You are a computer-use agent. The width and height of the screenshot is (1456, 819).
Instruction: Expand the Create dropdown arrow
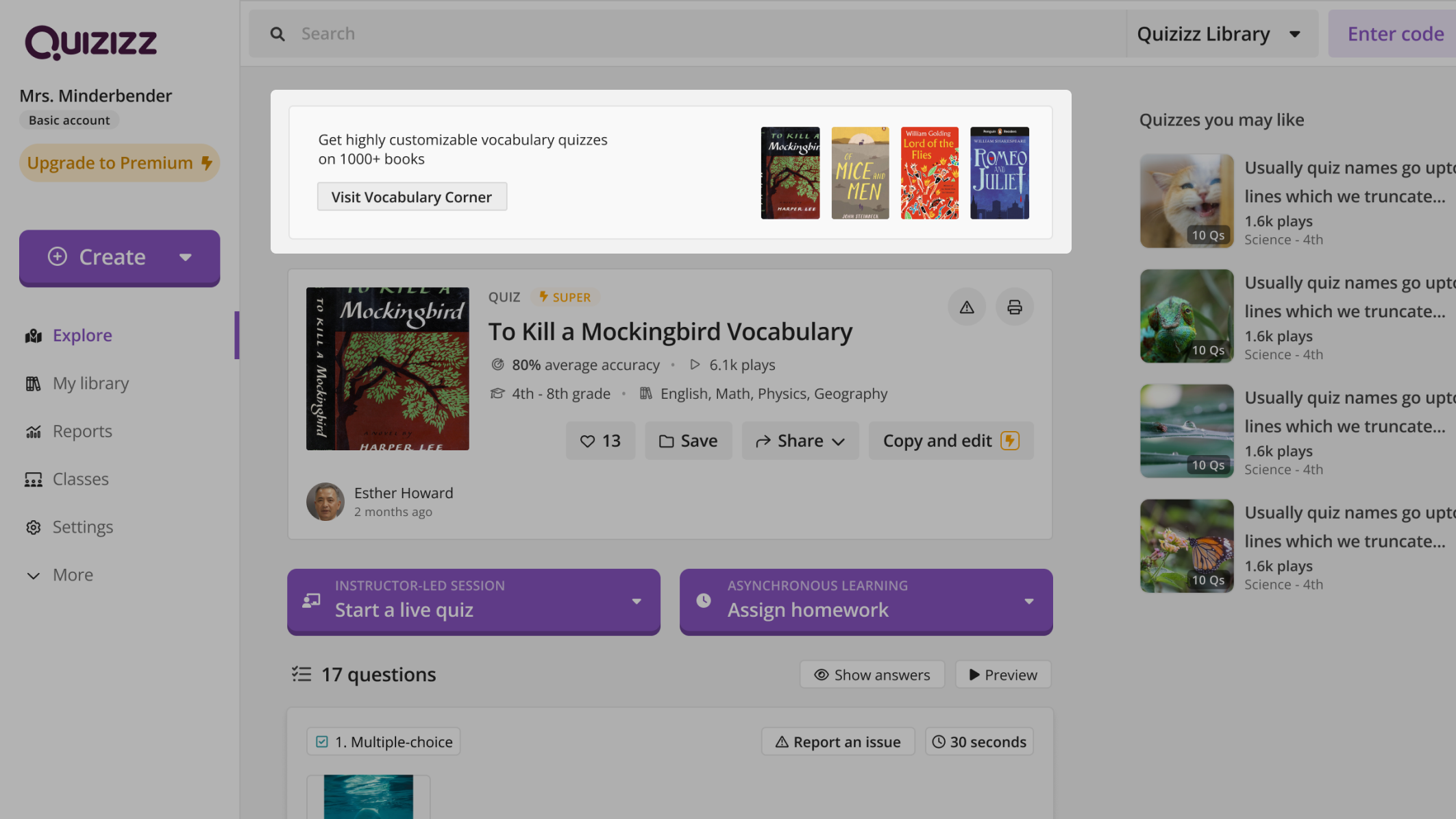point(186,258)
